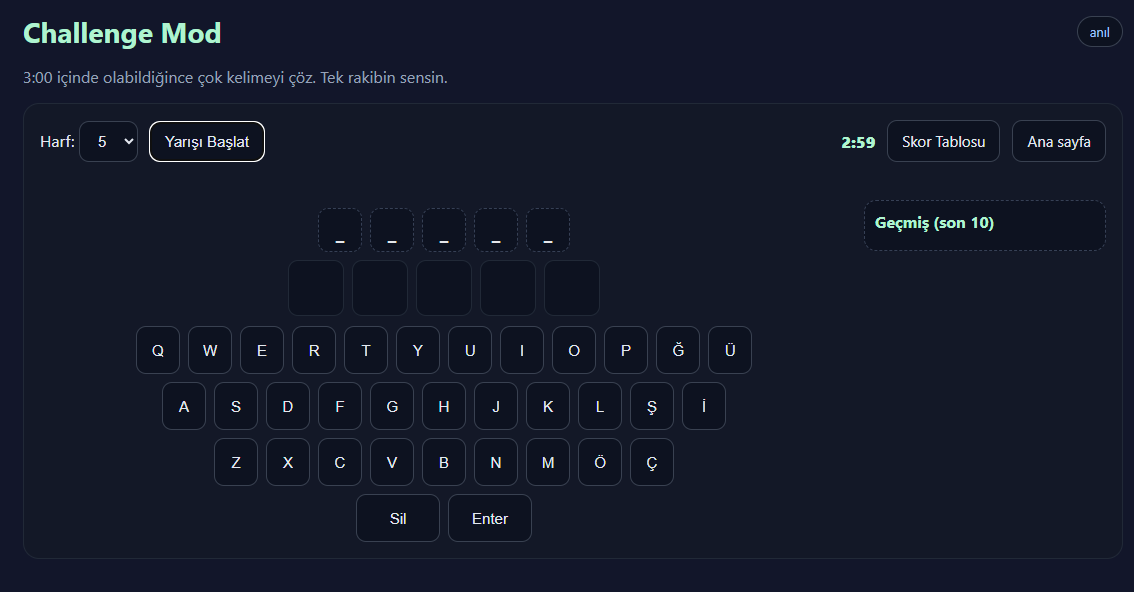Tap the Z key on keyboard
Image resolution: width=1134 pixels, height=592 pixels.
(x=236, y=463)
